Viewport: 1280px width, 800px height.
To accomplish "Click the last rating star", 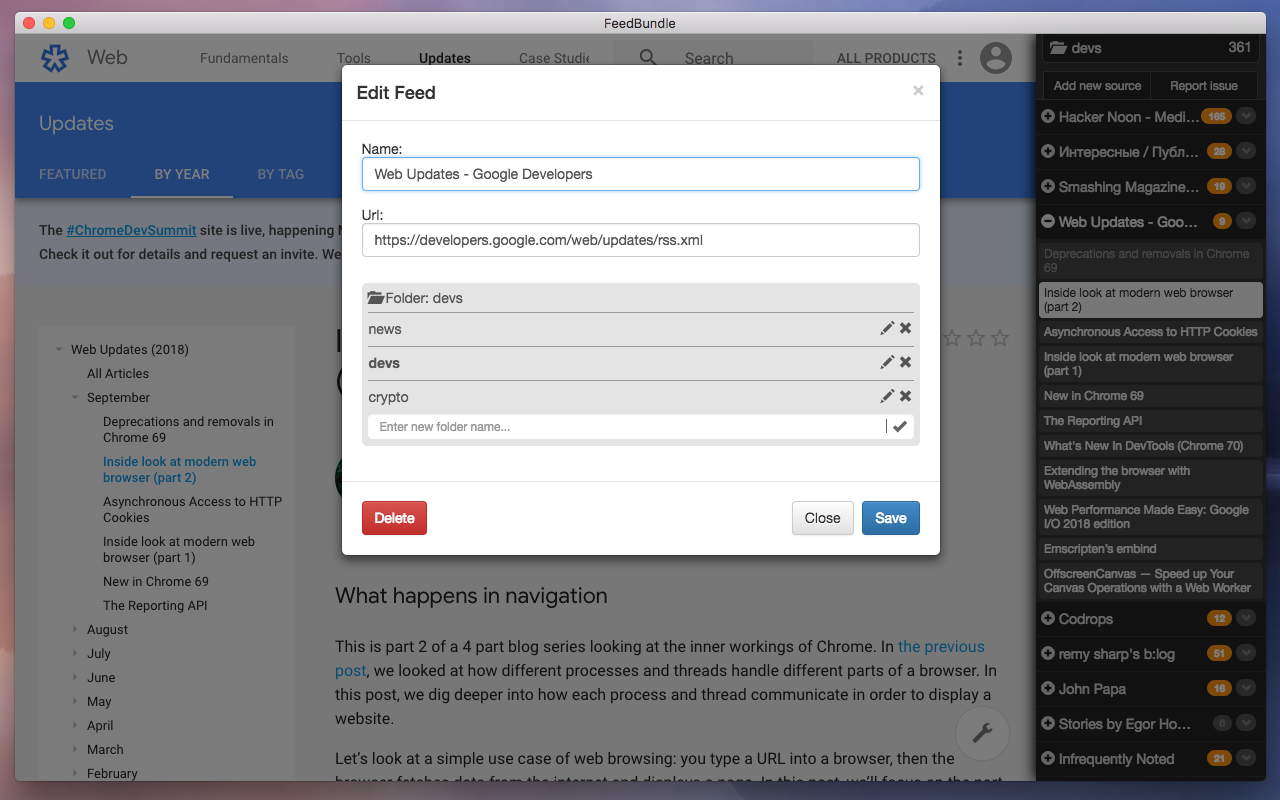I will 1000,339.
